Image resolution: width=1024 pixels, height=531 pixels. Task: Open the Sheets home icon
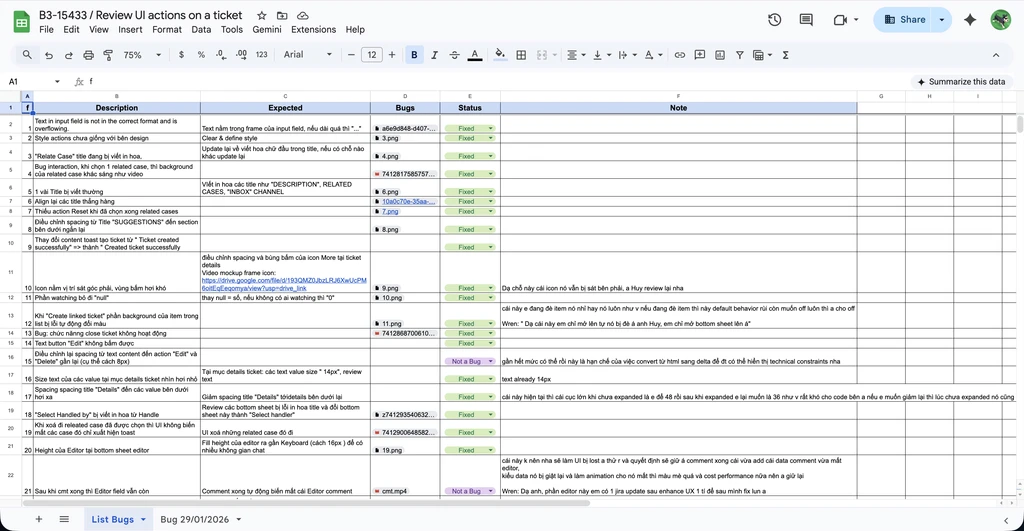[x=22, y=22]
